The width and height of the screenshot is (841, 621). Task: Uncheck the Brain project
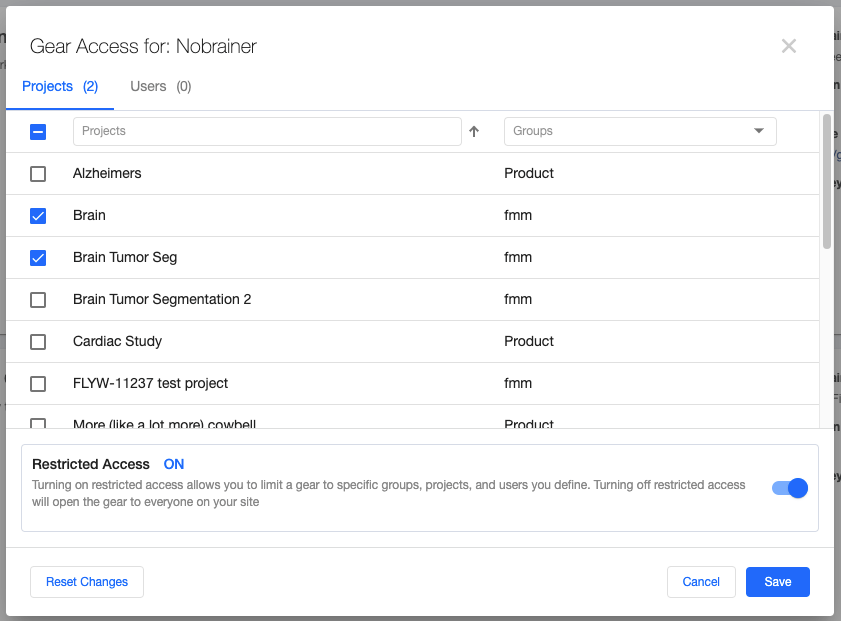tap(38, 215)
